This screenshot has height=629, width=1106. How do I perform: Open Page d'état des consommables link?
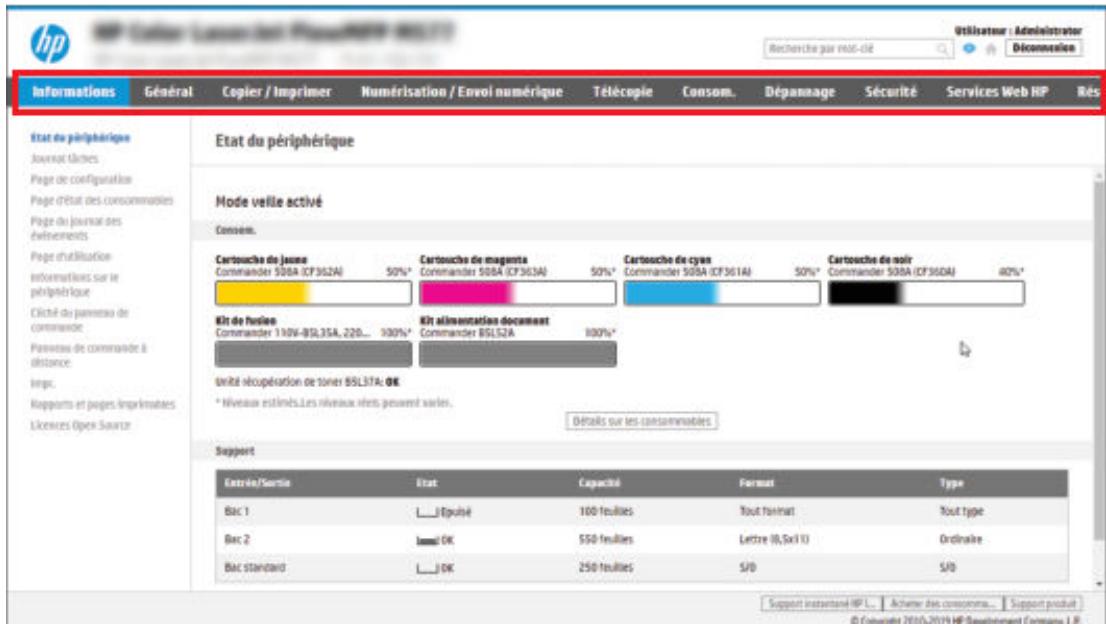pos(102,200)
